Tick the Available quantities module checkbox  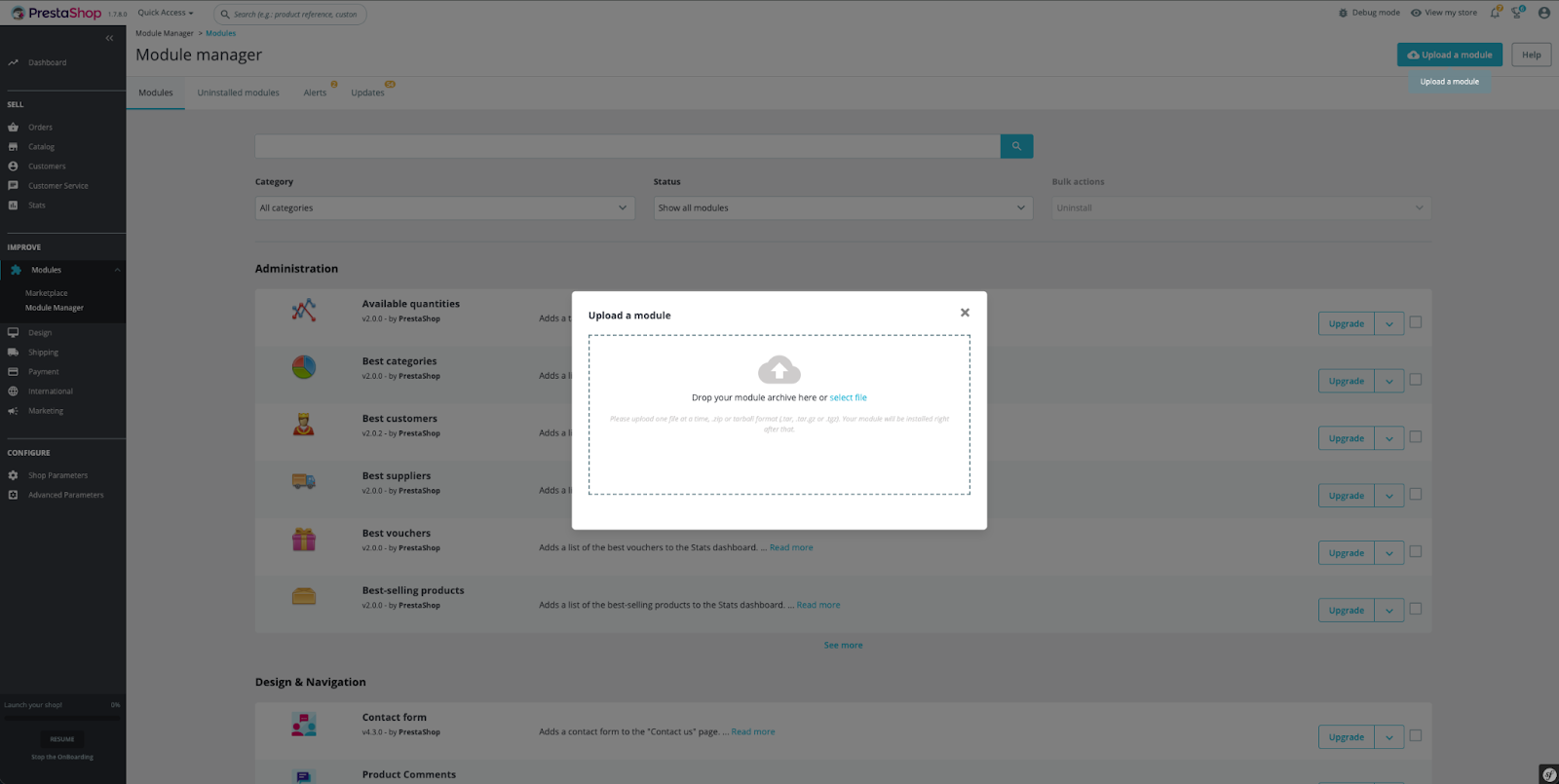[x=1416, y=322]
